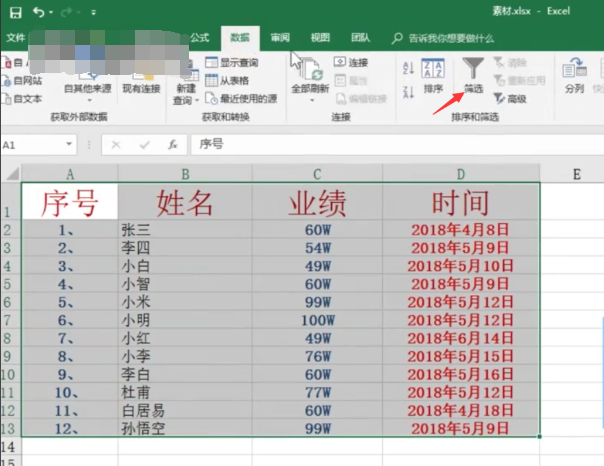Open the File (文件) menu
This screenshot has width=604, height=466.
click(16, 38)
